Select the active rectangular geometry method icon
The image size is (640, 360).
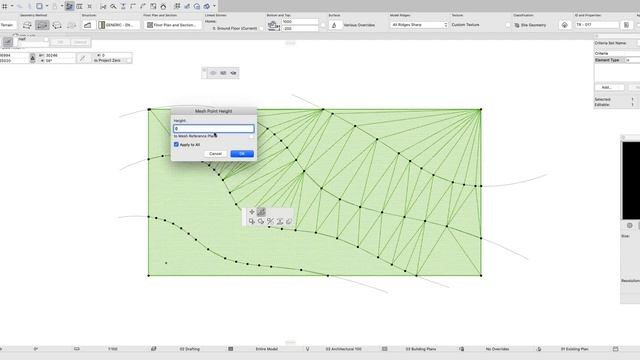coord(42,25)
